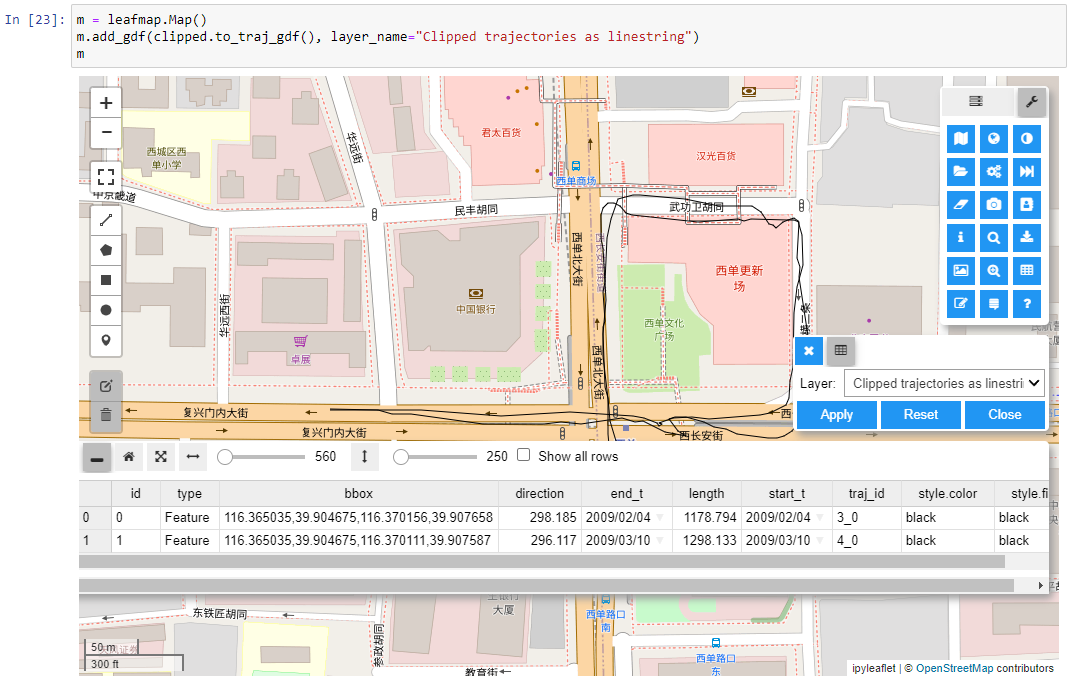Click the eraser tool icon
Screen dimensions: 1072x681
[x=961, y=204]
